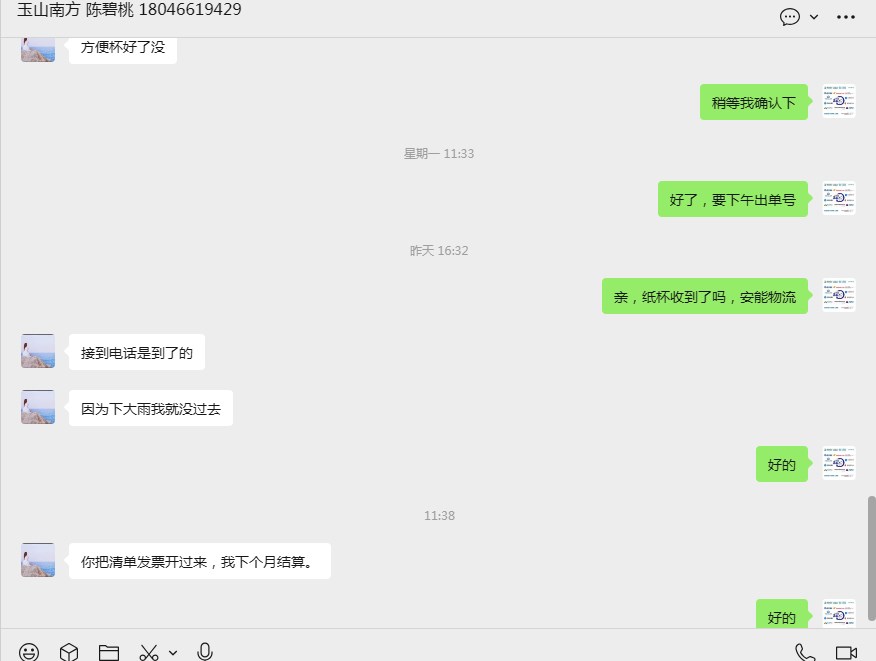Open the chat bubble icon in the header
This screenshot has width=876, height=661.
(790, 17)
